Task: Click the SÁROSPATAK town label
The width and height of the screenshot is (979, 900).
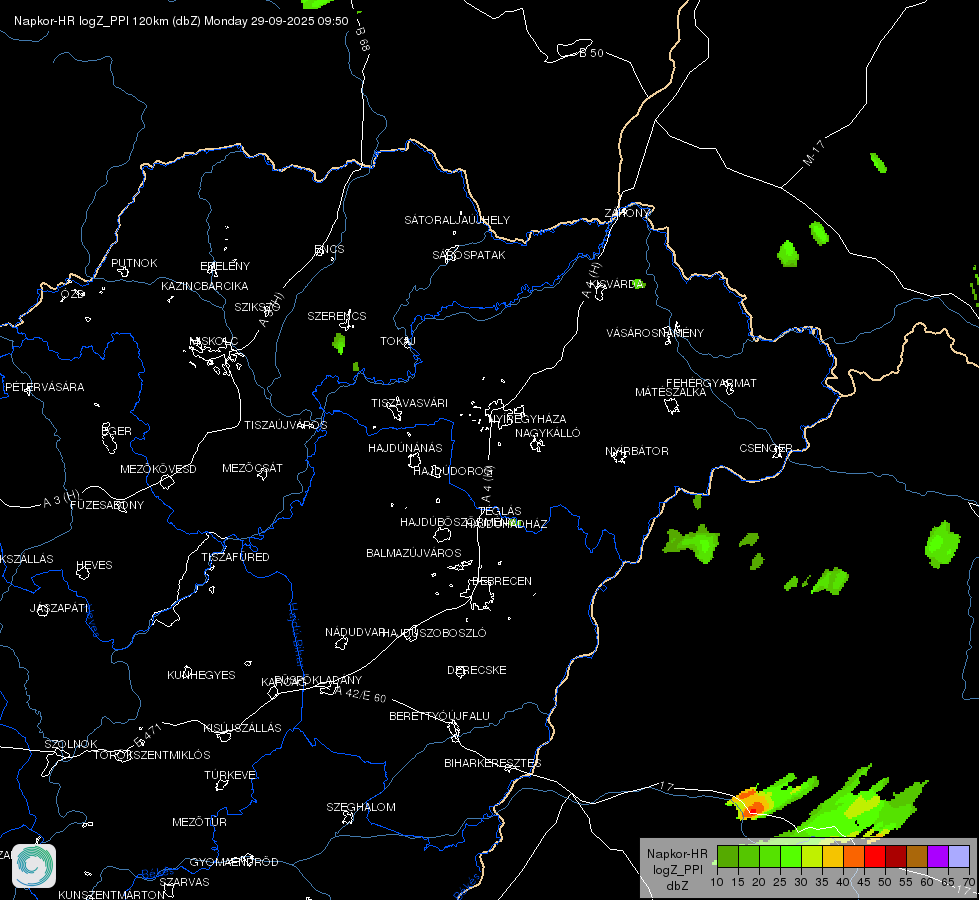Action: click(469, 255)
